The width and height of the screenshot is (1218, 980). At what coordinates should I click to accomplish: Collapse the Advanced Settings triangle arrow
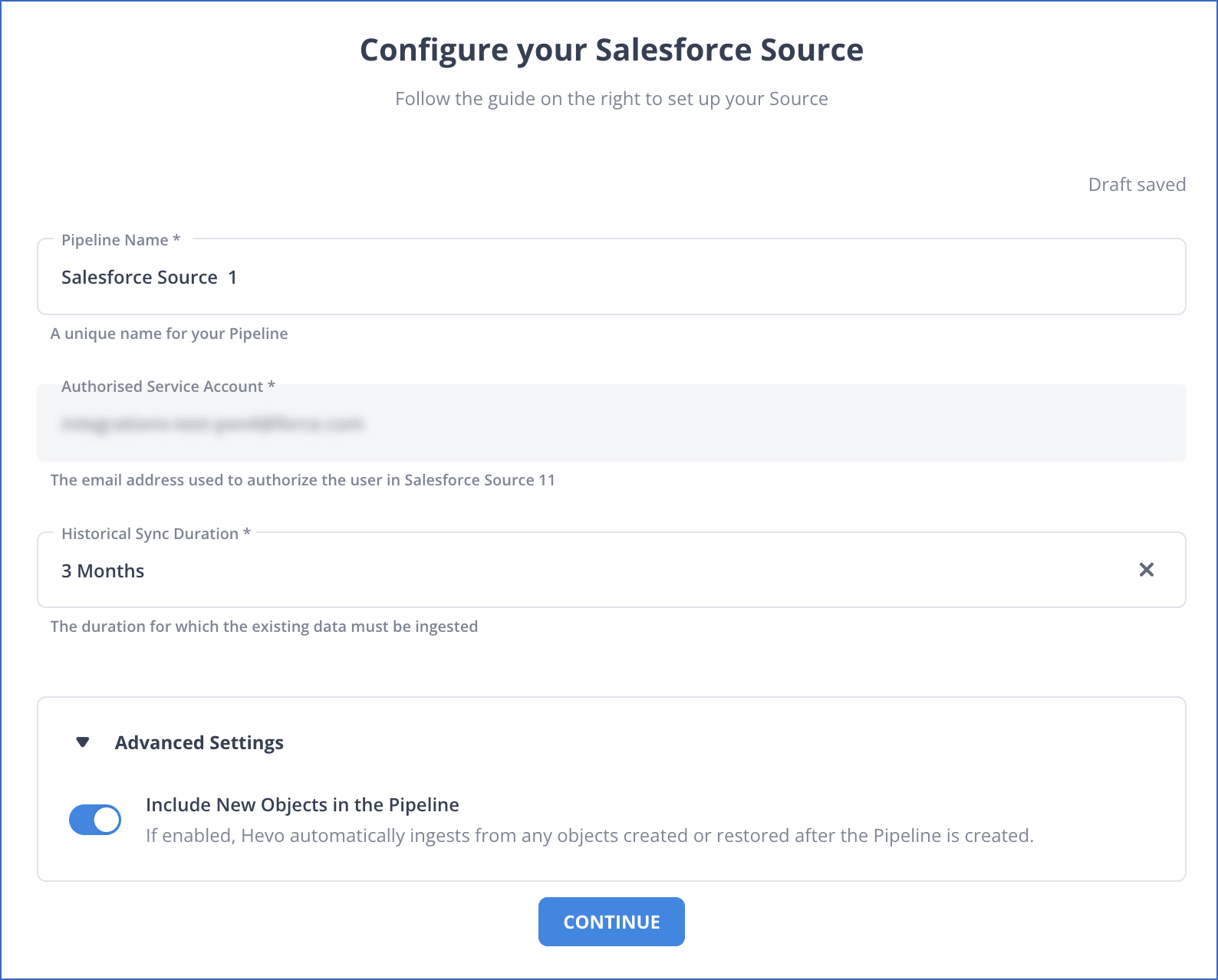(x=83, y=742)
